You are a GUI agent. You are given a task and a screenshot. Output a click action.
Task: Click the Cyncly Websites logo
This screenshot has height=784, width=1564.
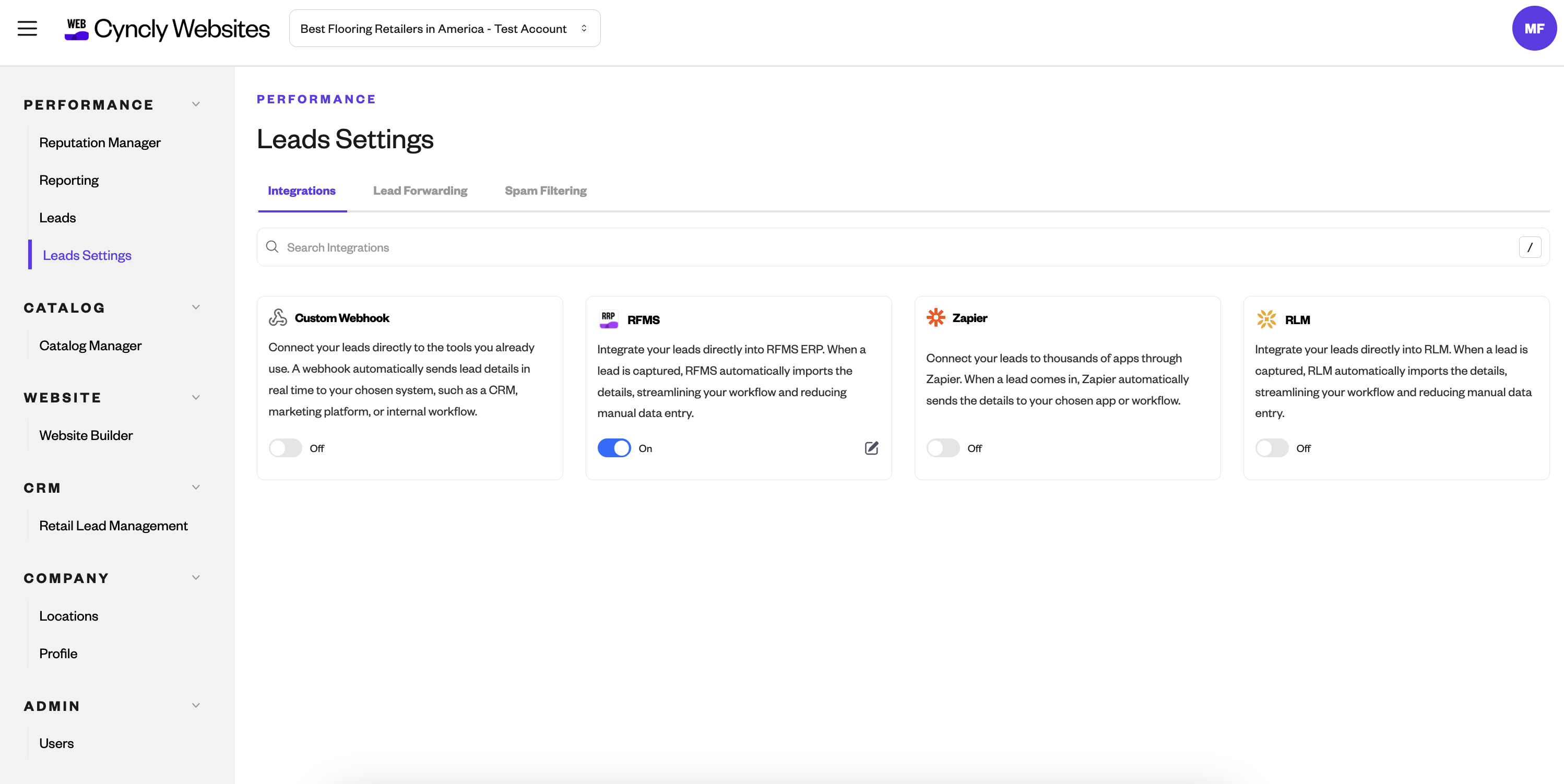coord(167,29)
